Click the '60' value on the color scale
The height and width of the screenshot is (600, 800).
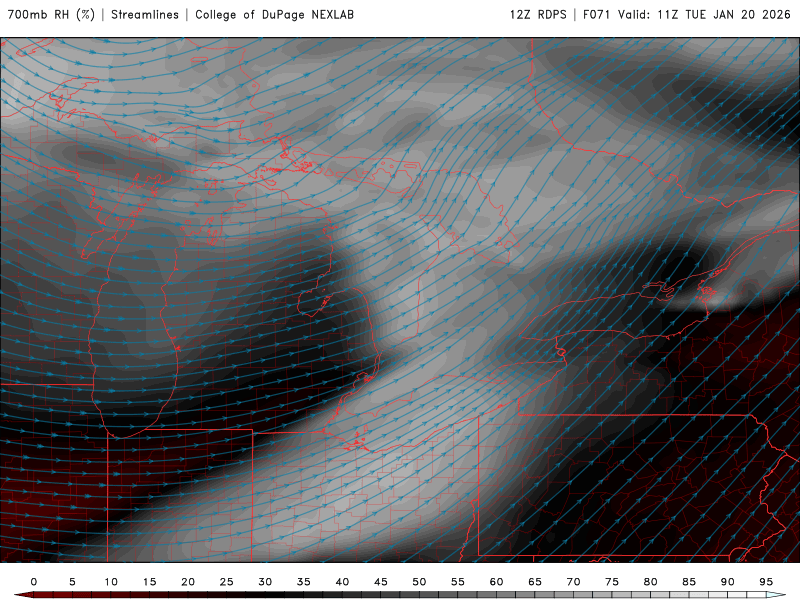pos(496,582)
